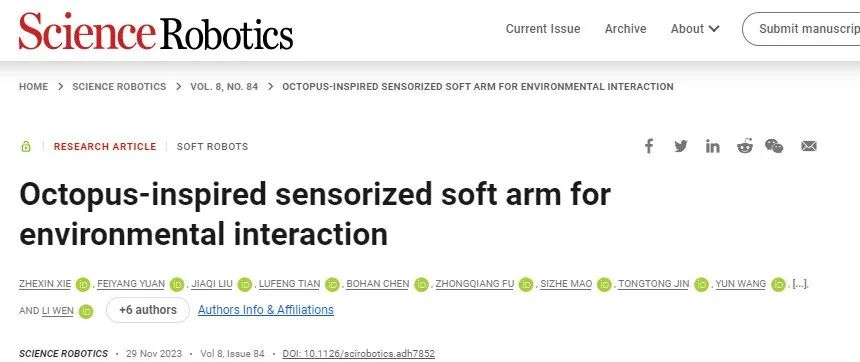Go to the Archive menu item
Screen dimensions: 860x362
pyautogui.click(x=625, y=29)
